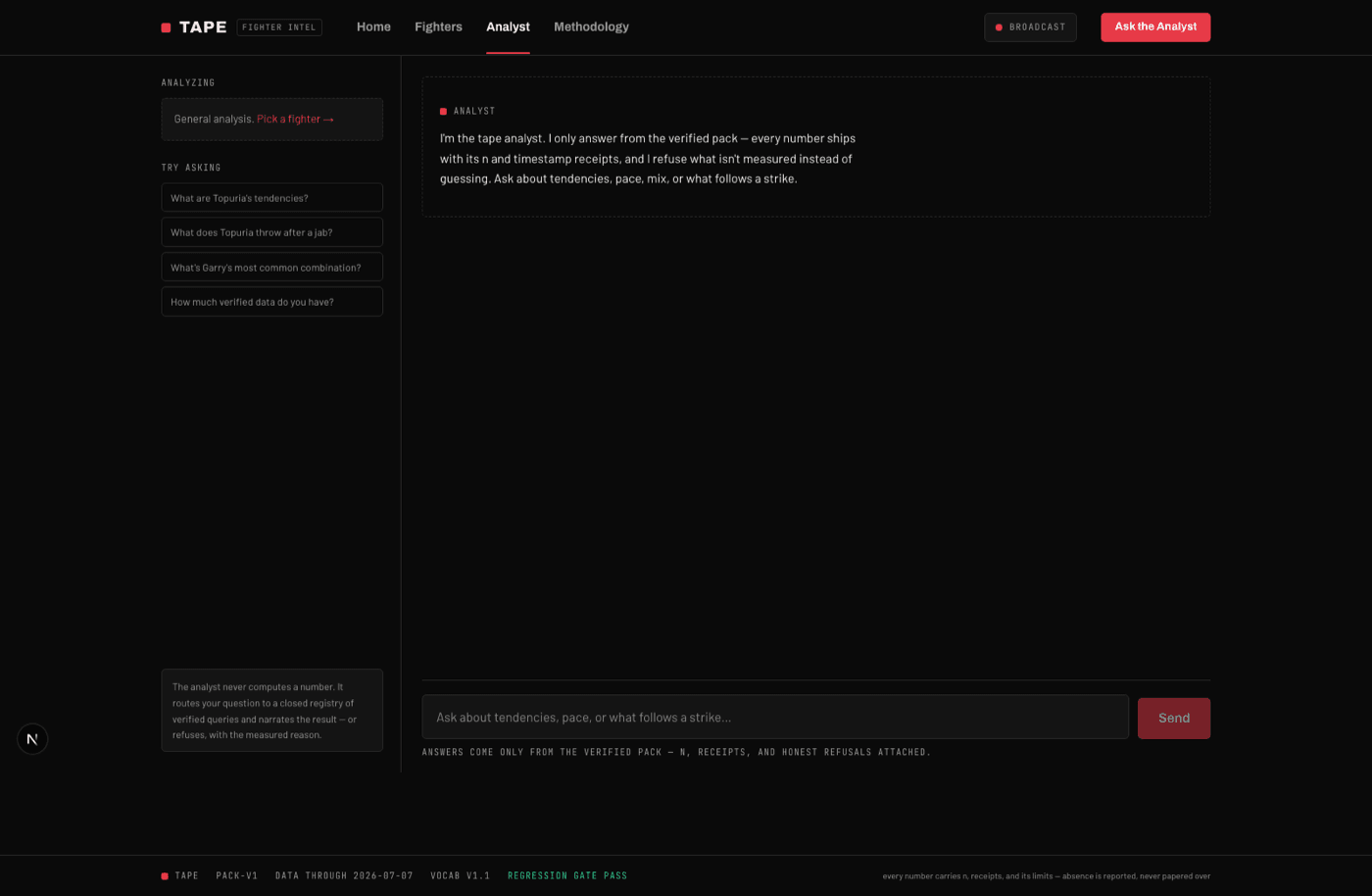Click the PACK-V1 footer label
This screenshot has height=896, width=1372.
pos(237,876)
